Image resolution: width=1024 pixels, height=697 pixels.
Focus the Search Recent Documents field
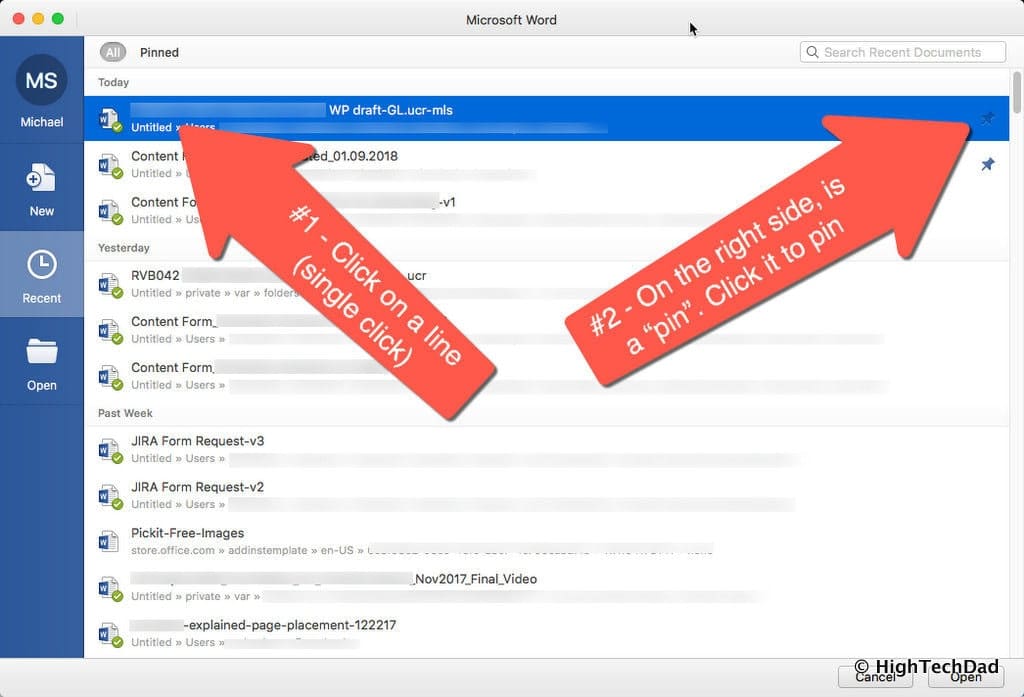pos(903,52)
